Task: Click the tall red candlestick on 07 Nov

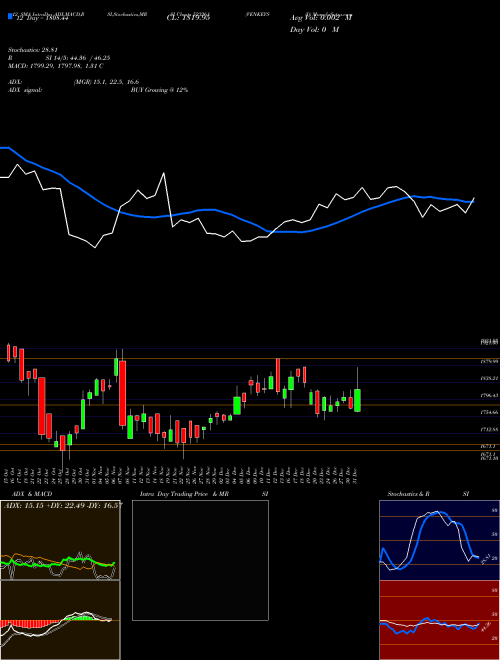Action: pos(122,393)
